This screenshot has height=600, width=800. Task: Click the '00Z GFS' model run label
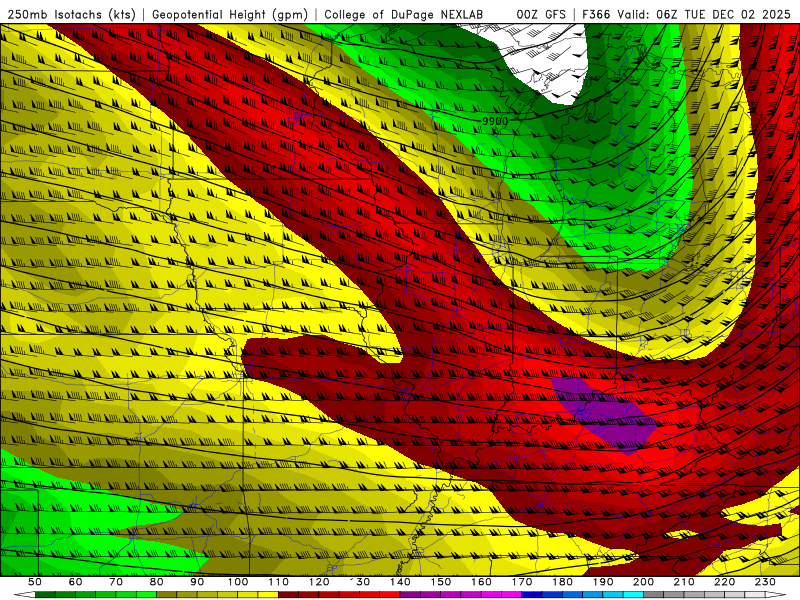click(x=541, y=14)
